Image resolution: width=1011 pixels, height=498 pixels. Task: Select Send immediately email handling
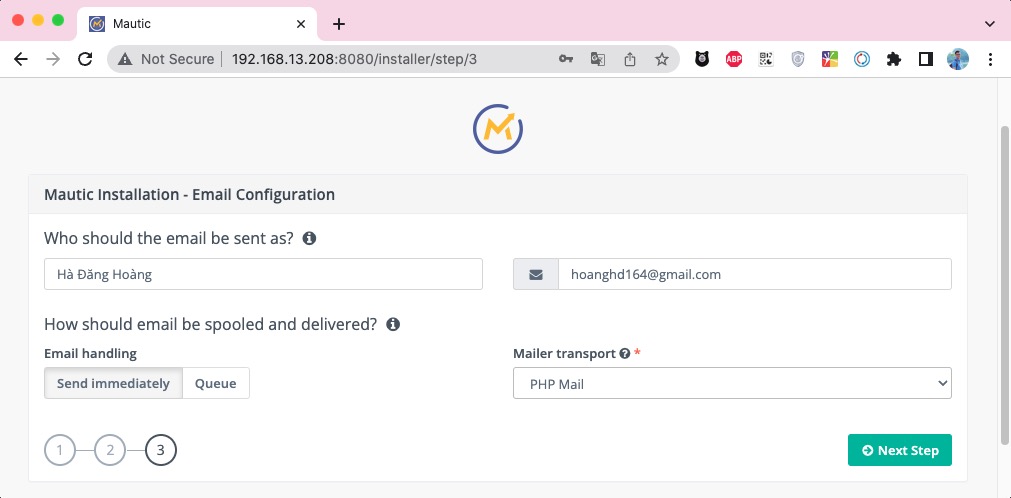[113, 383]
